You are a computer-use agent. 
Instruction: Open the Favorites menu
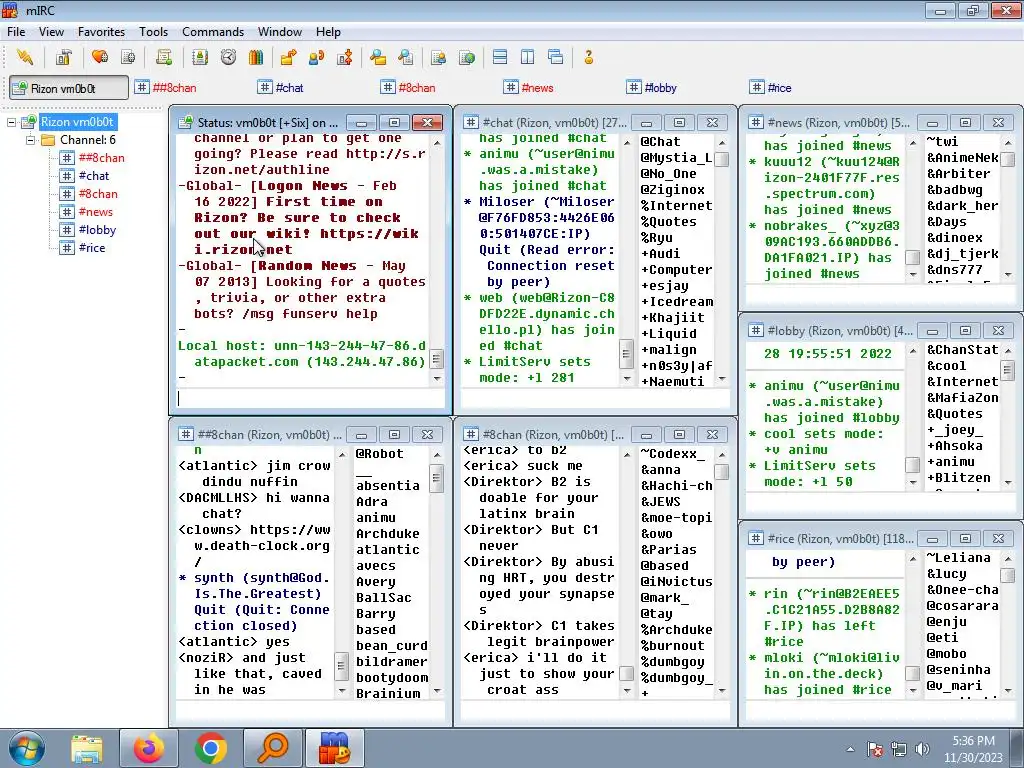(x=101, y=31)
